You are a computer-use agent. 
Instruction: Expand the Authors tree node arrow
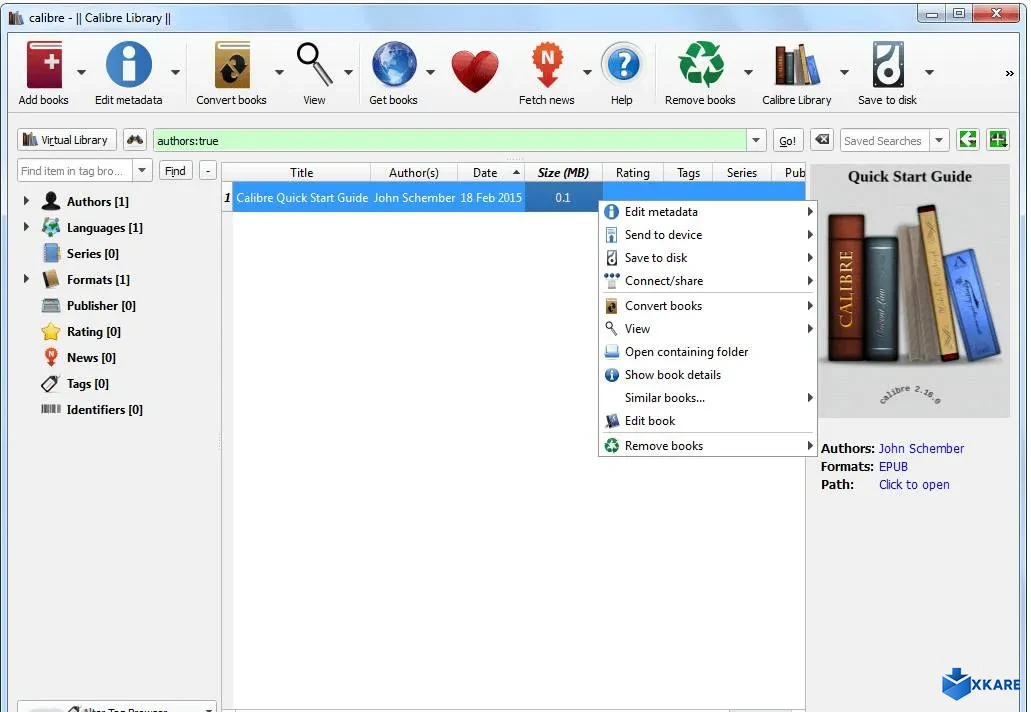click(x=26, y=201)
